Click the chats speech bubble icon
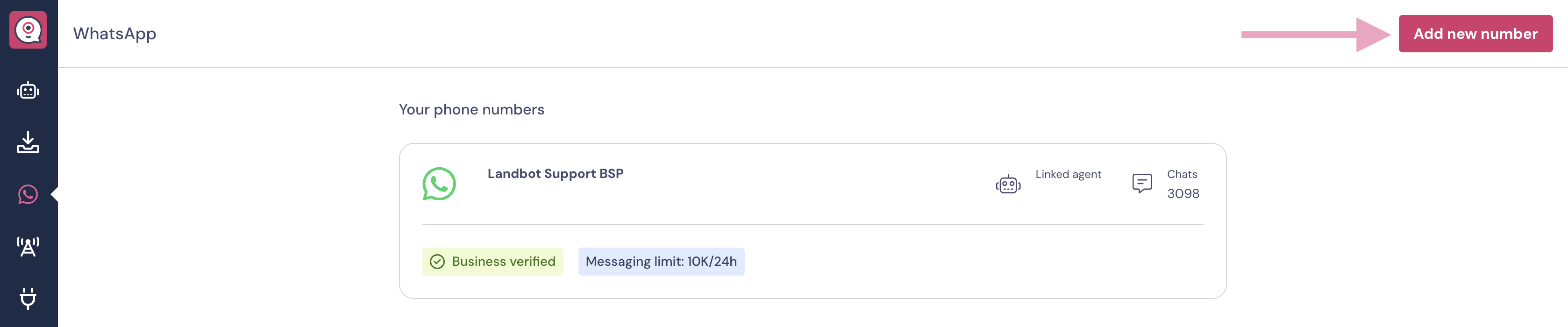1568x327 pixels. coord(1142,183)
